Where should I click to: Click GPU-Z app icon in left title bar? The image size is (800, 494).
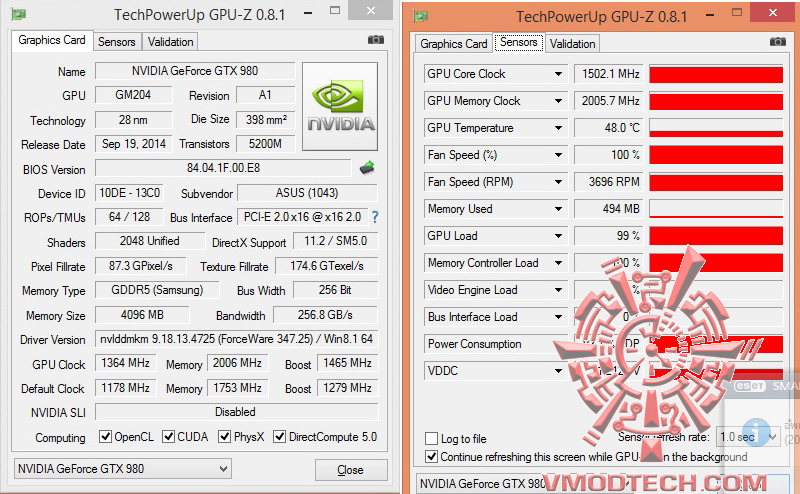tap(19, 14)
